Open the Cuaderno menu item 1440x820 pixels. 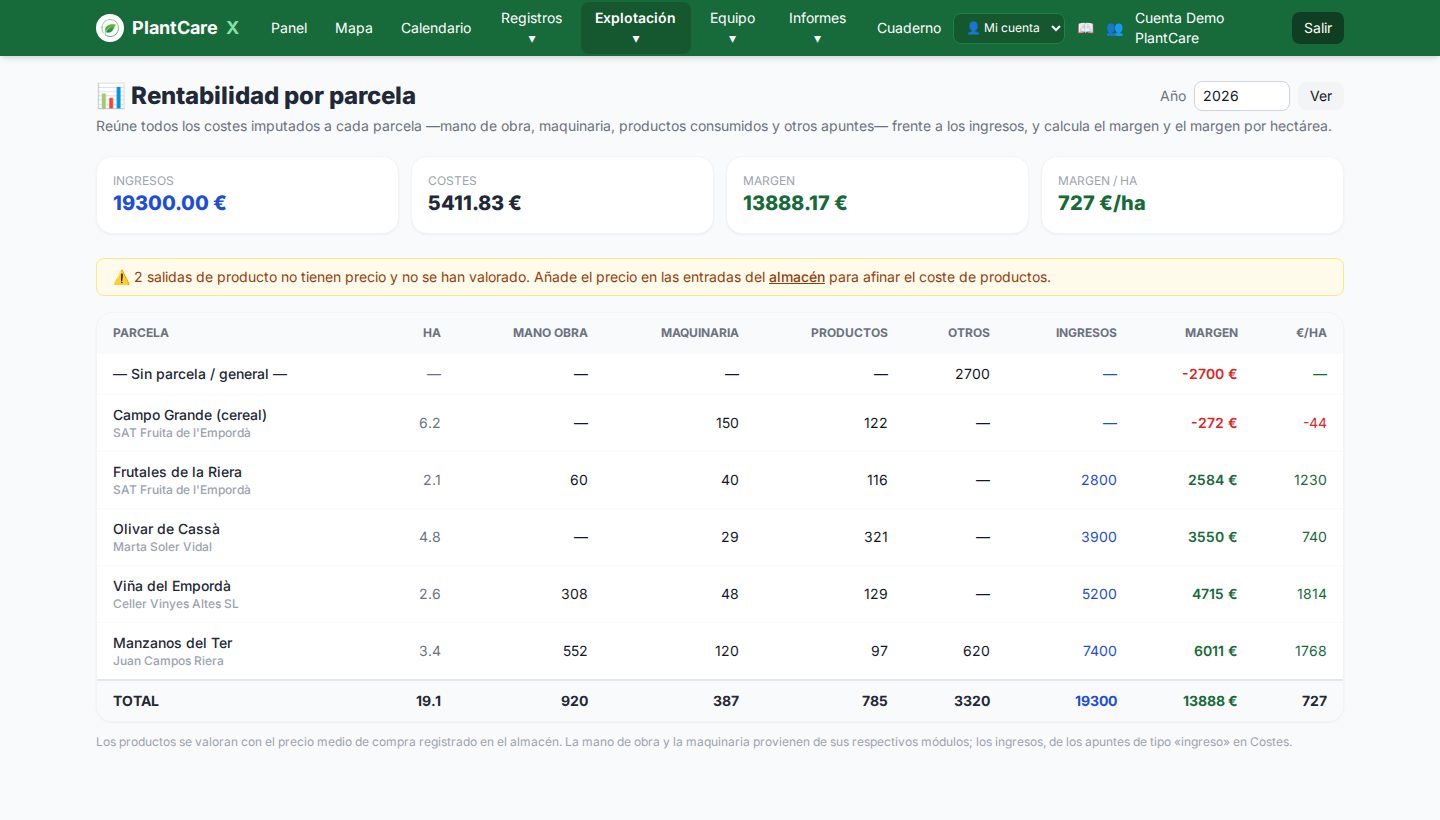click(909, 28)
